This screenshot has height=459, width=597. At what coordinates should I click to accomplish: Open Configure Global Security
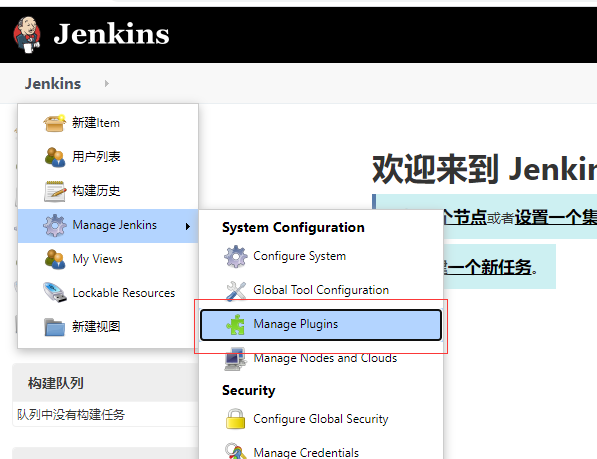pyautogui.click(x=321, y=419)
